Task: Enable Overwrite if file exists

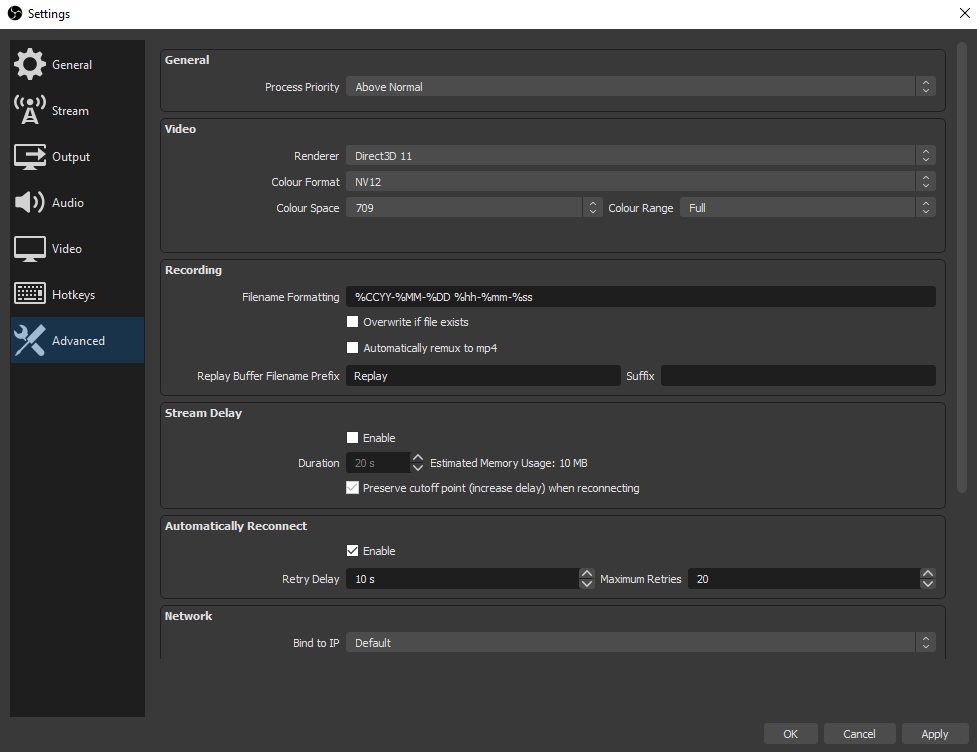Action: click(x=352, y=322)
